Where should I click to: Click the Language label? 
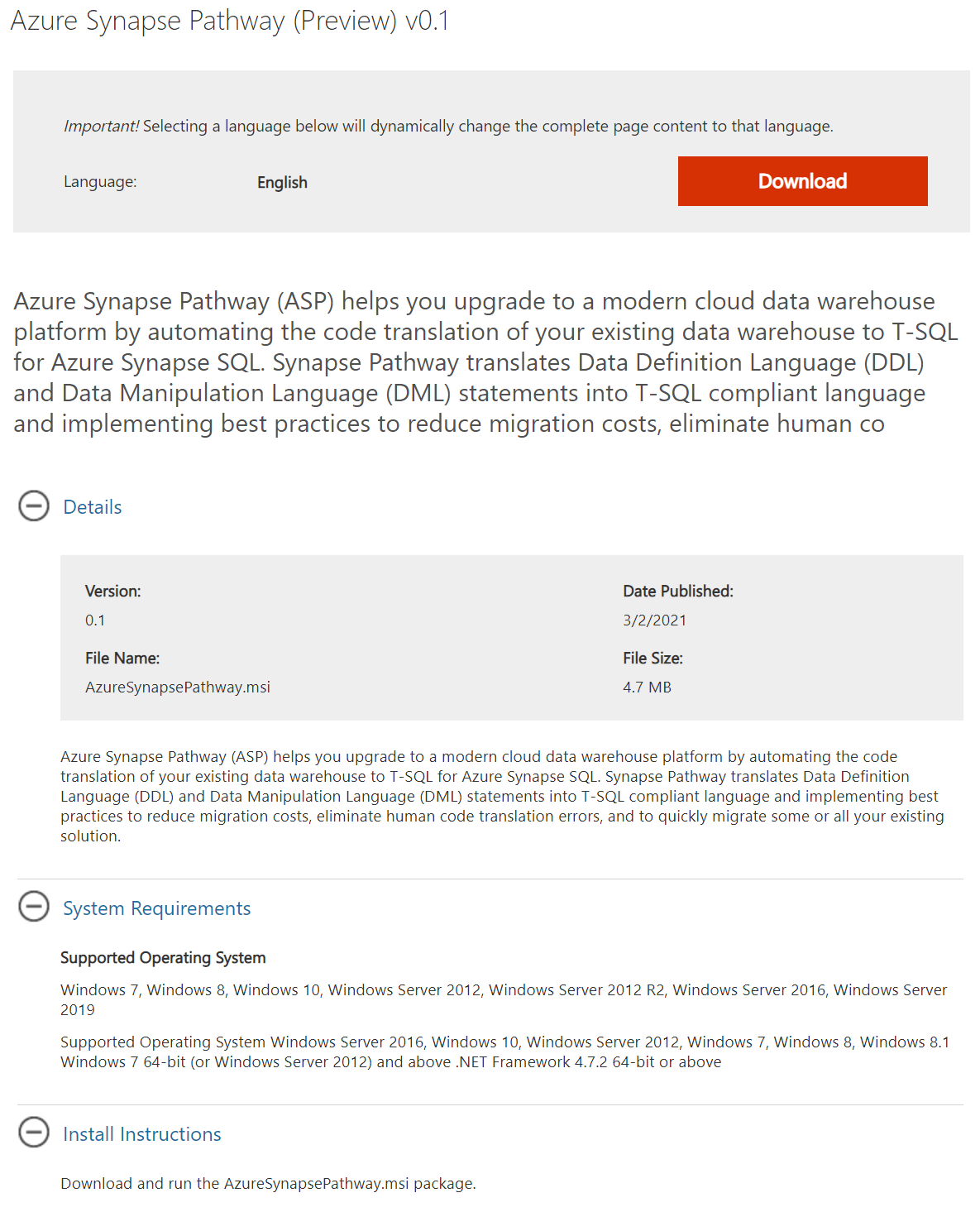coord(100,182)
